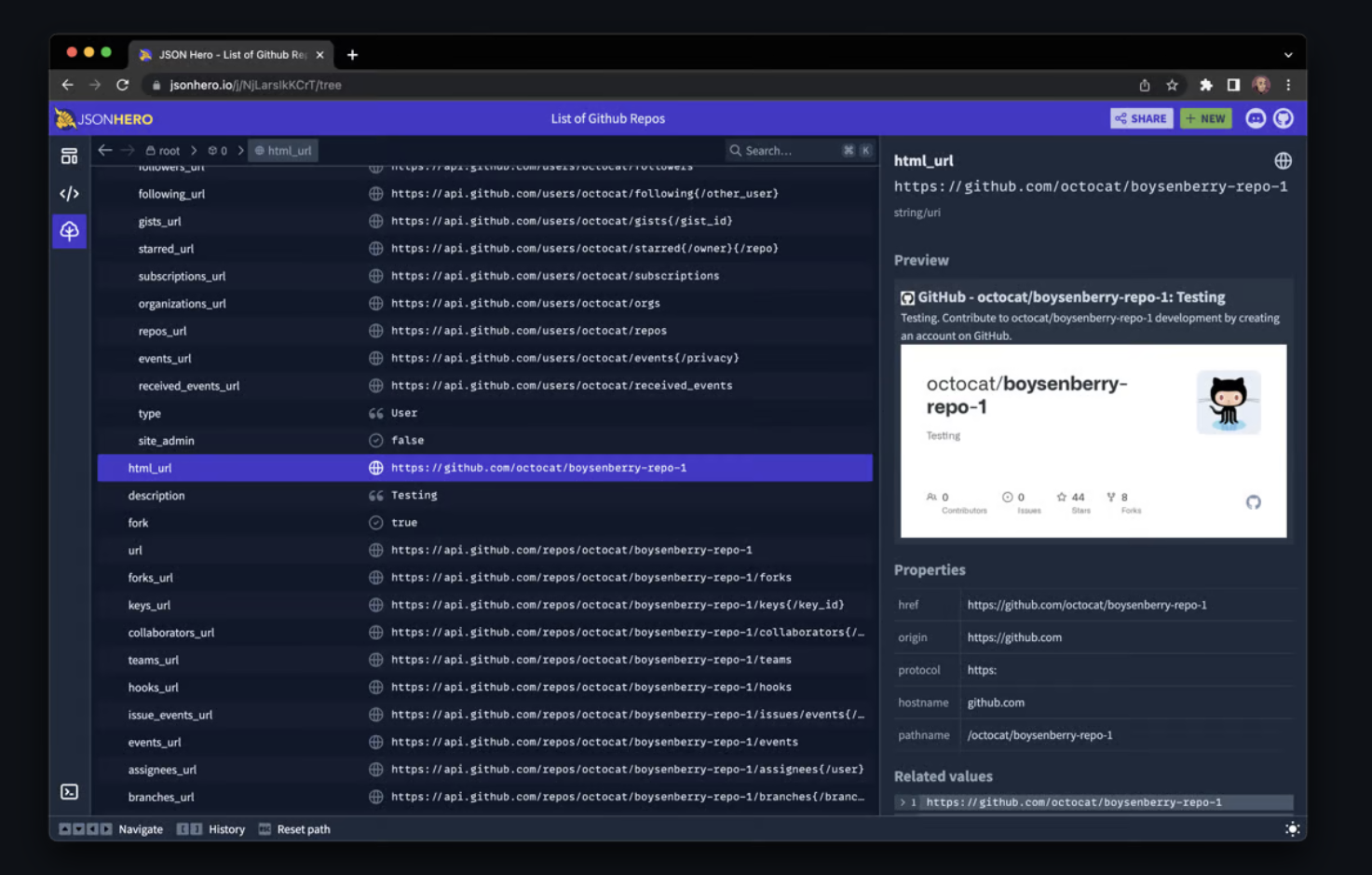Open browser extensions puzzle icon
Image resolution: width=1372 pixels, height=875 pixels.
[x=1205, y=85]
